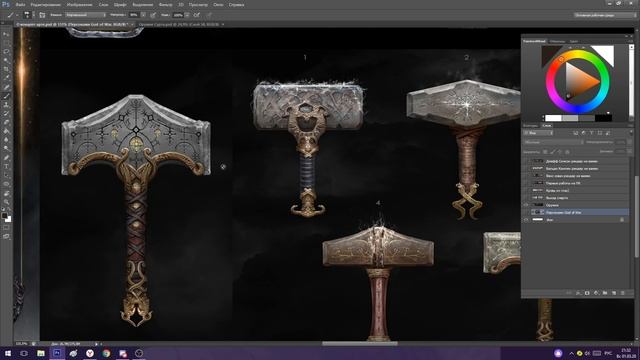Image resolution: width=640 pixels, height=360 pixels.
Task: Hide the Фон background layer
Action: (526, 220)
